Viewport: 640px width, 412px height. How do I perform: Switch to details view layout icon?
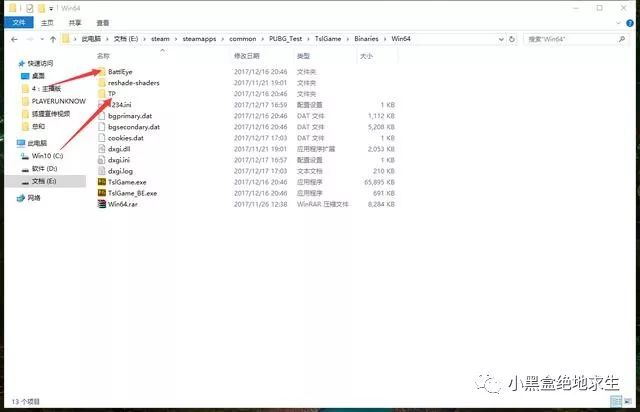[616, 401]
